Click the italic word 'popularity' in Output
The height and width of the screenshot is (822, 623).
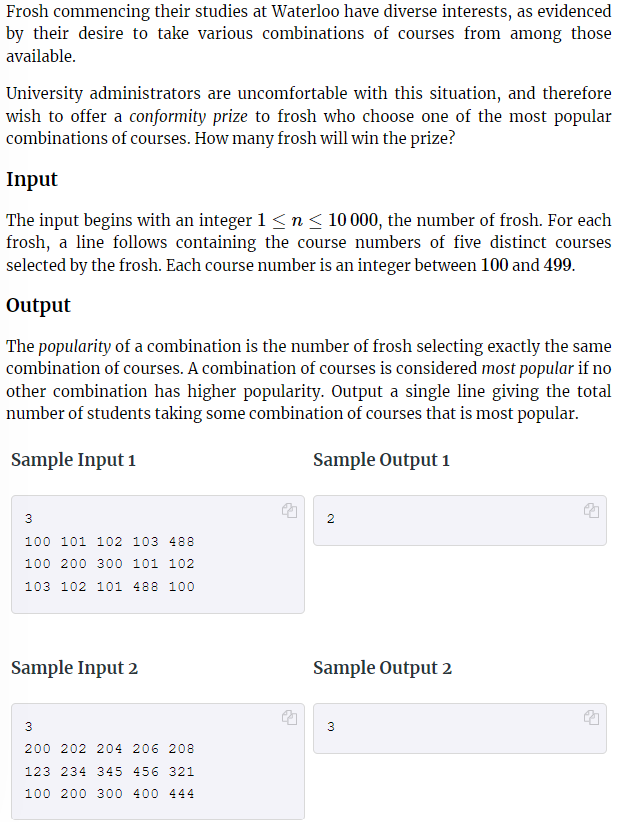[x=74, y=347]
